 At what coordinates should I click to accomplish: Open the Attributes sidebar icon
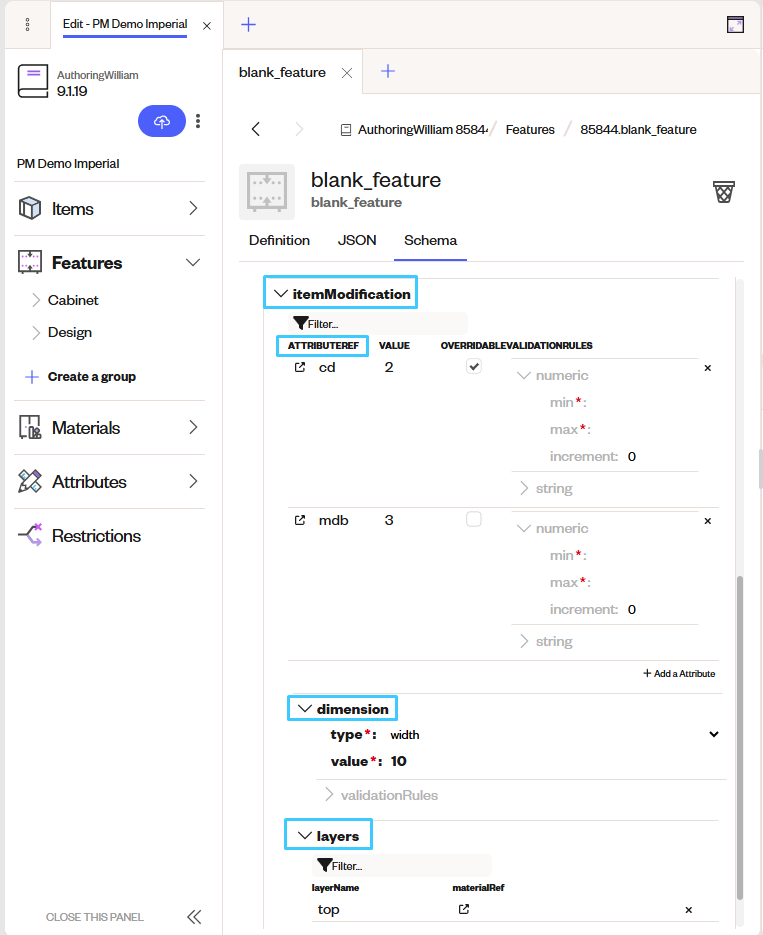pyautogui.click(x=29, y=481)
